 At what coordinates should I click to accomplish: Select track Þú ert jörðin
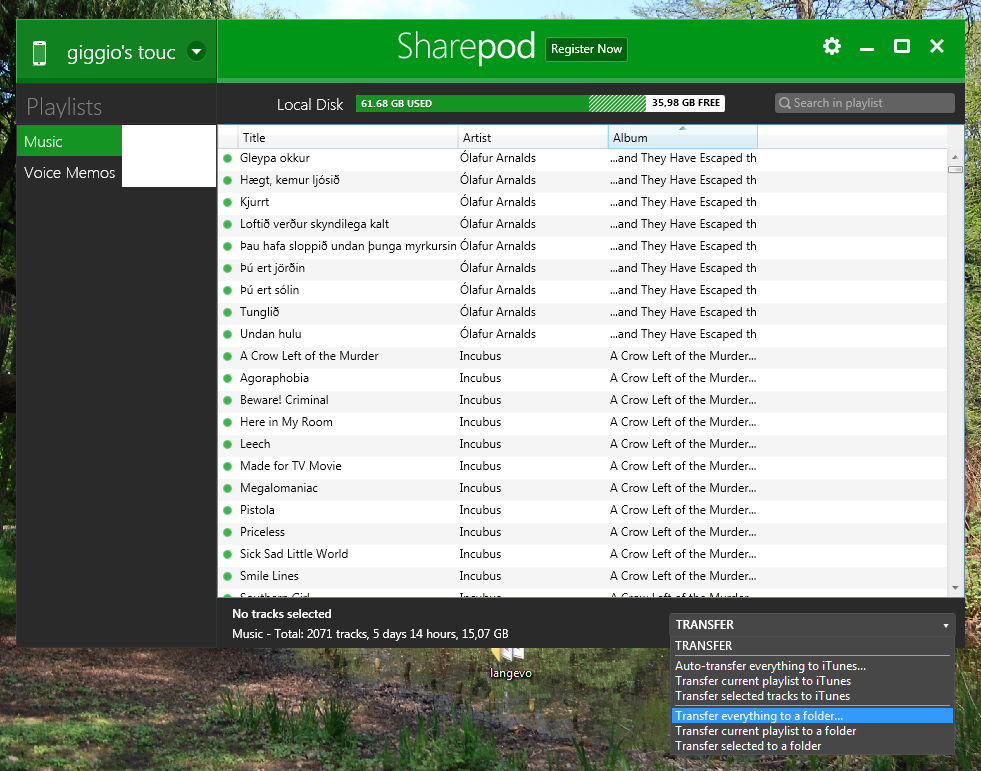(x=272, y=268)
